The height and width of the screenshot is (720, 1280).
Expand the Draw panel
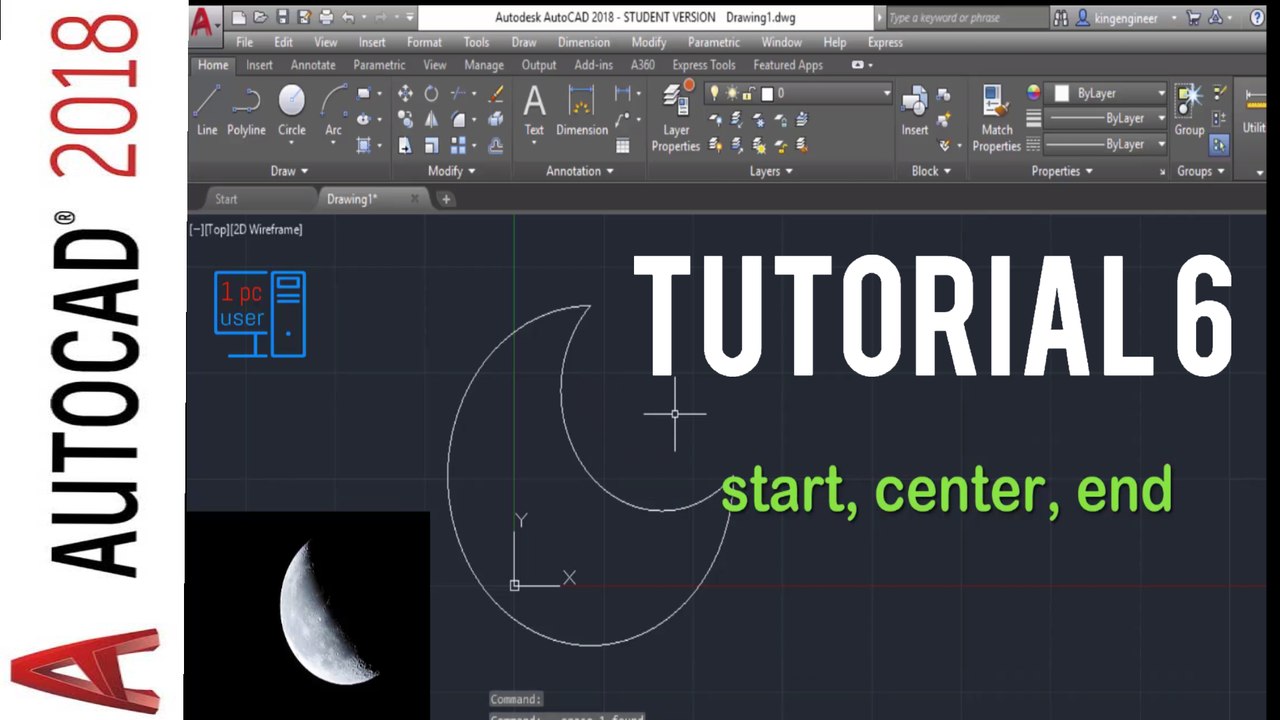point(289,171)
